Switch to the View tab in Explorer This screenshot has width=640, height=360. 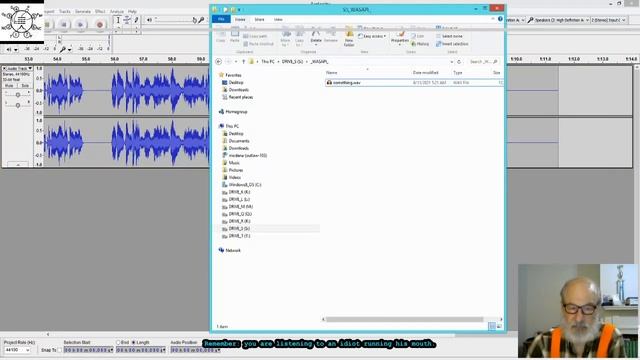coord(278,19)
